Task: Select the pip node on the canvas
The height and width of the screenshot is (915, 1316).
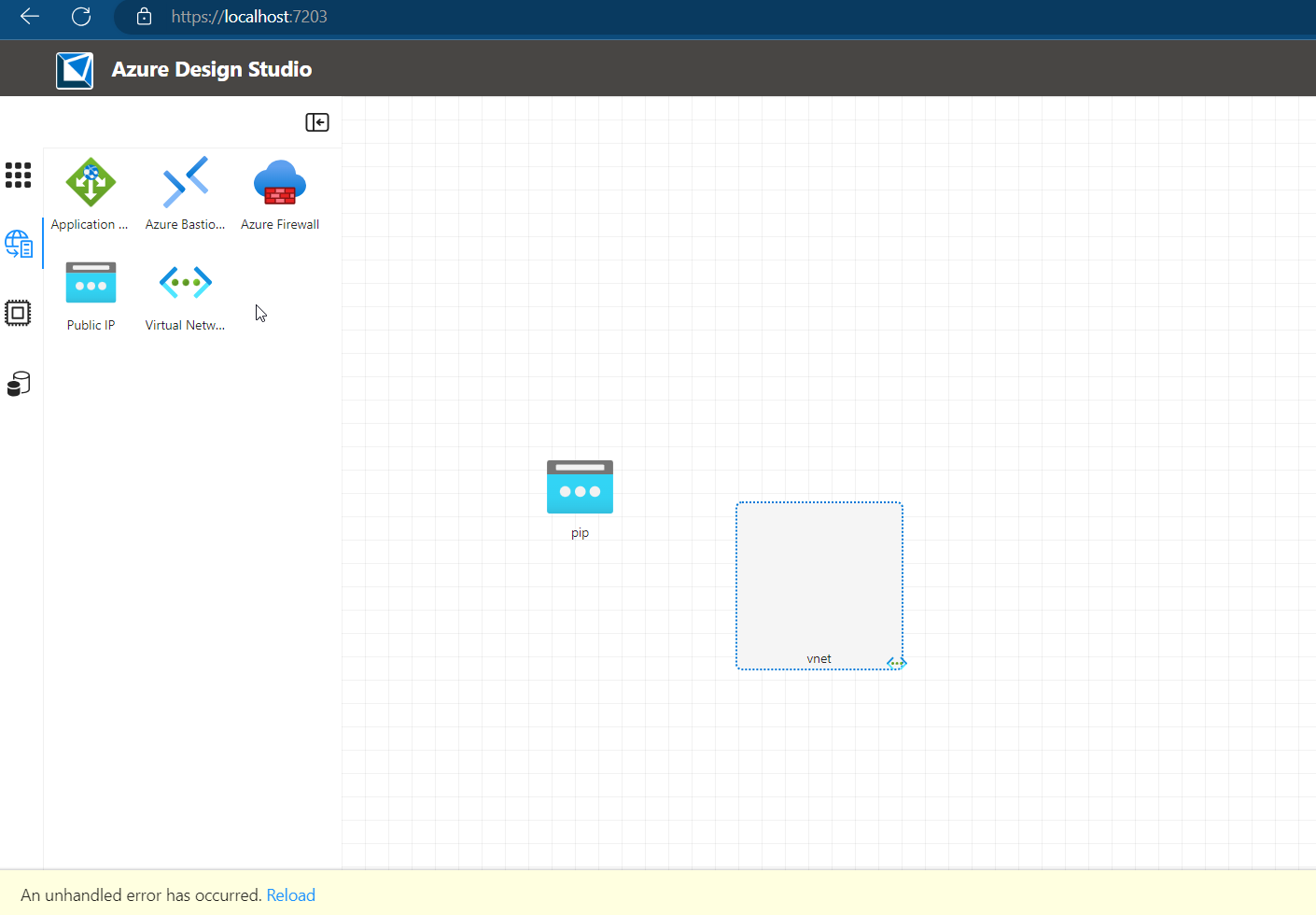Action: (580, 486)
